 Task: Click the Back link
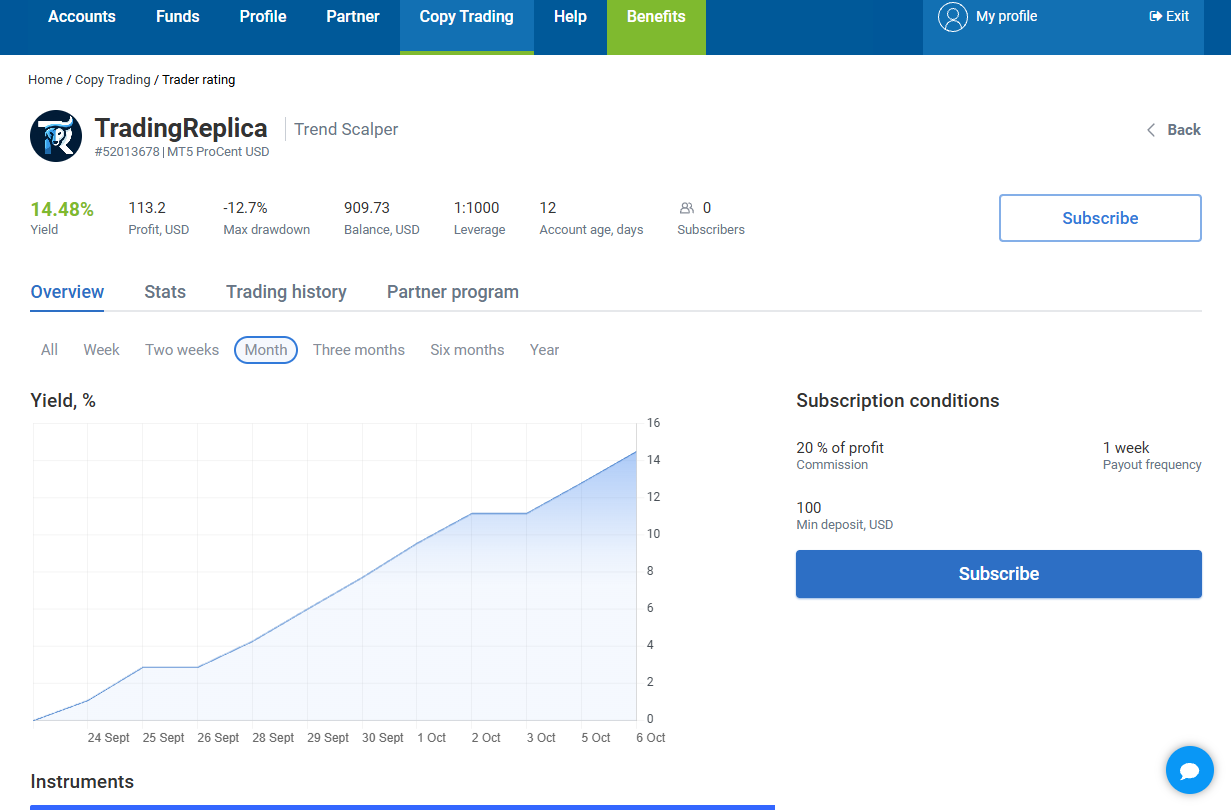point(1184,130)
